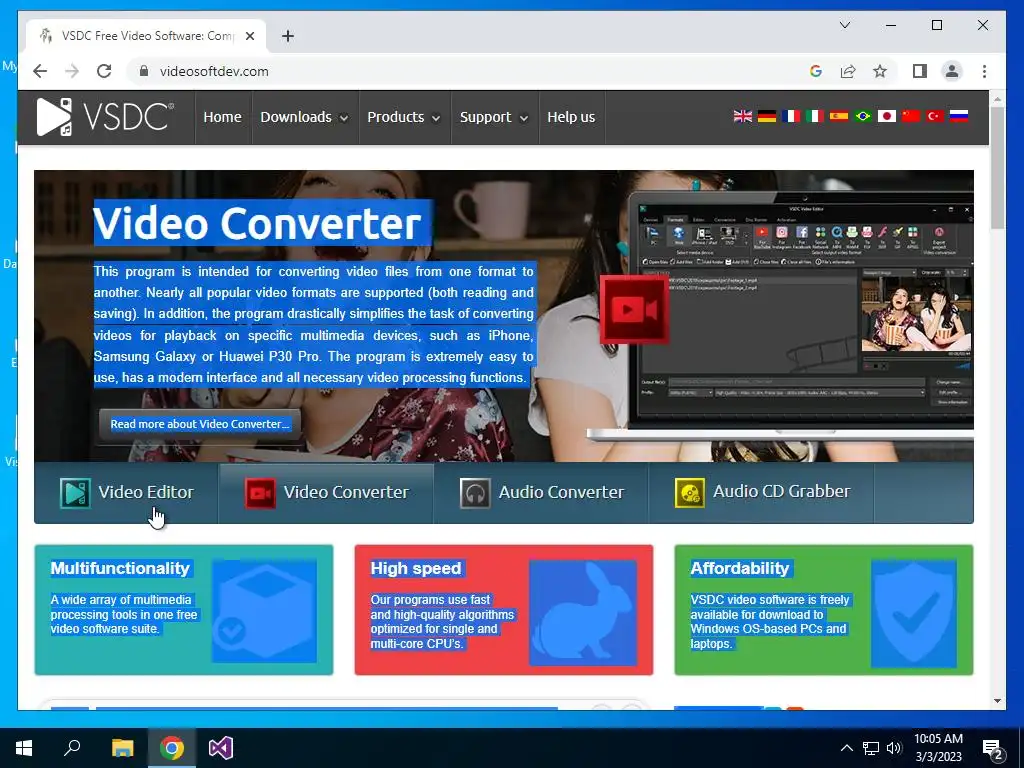The image size is (1024, 768).
Task: Open the Windows Start menu
Action: [x=24, y=748]
